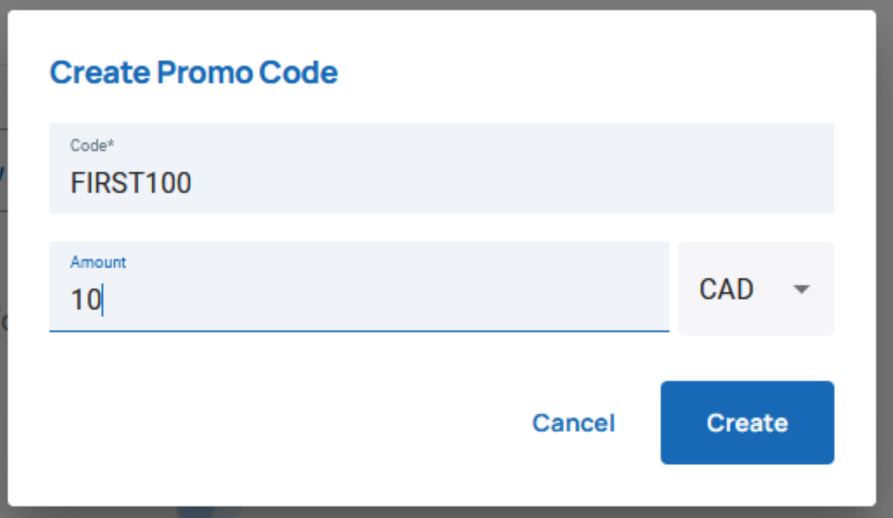Click inside the Amount field
893x518 pixels.
359,286
